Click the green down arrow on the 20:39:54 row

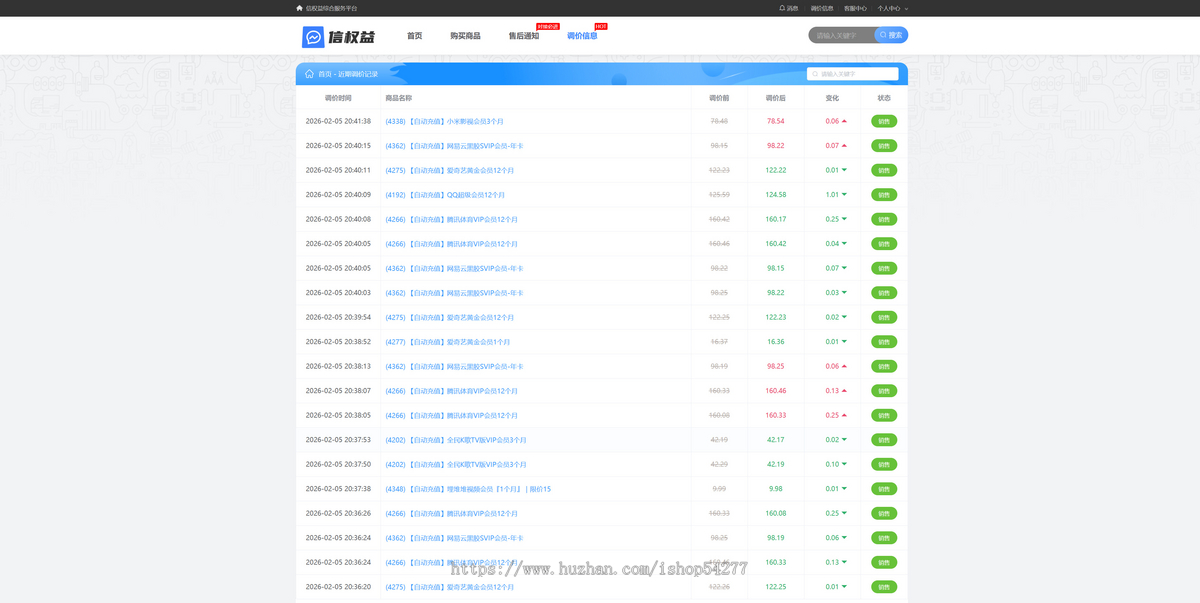[844, 317]
